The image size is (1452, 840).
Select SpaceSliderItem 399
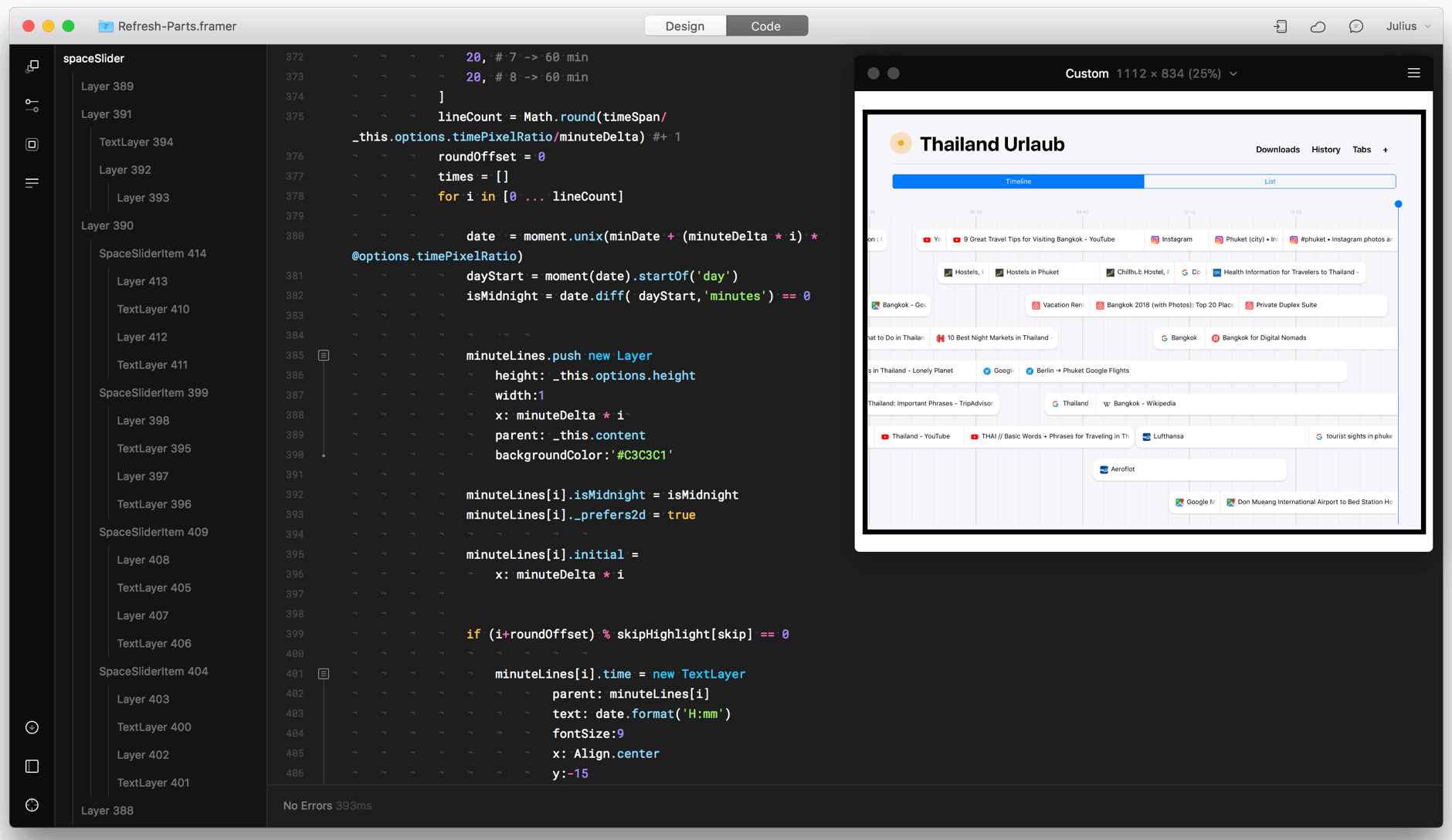[154, 392]
